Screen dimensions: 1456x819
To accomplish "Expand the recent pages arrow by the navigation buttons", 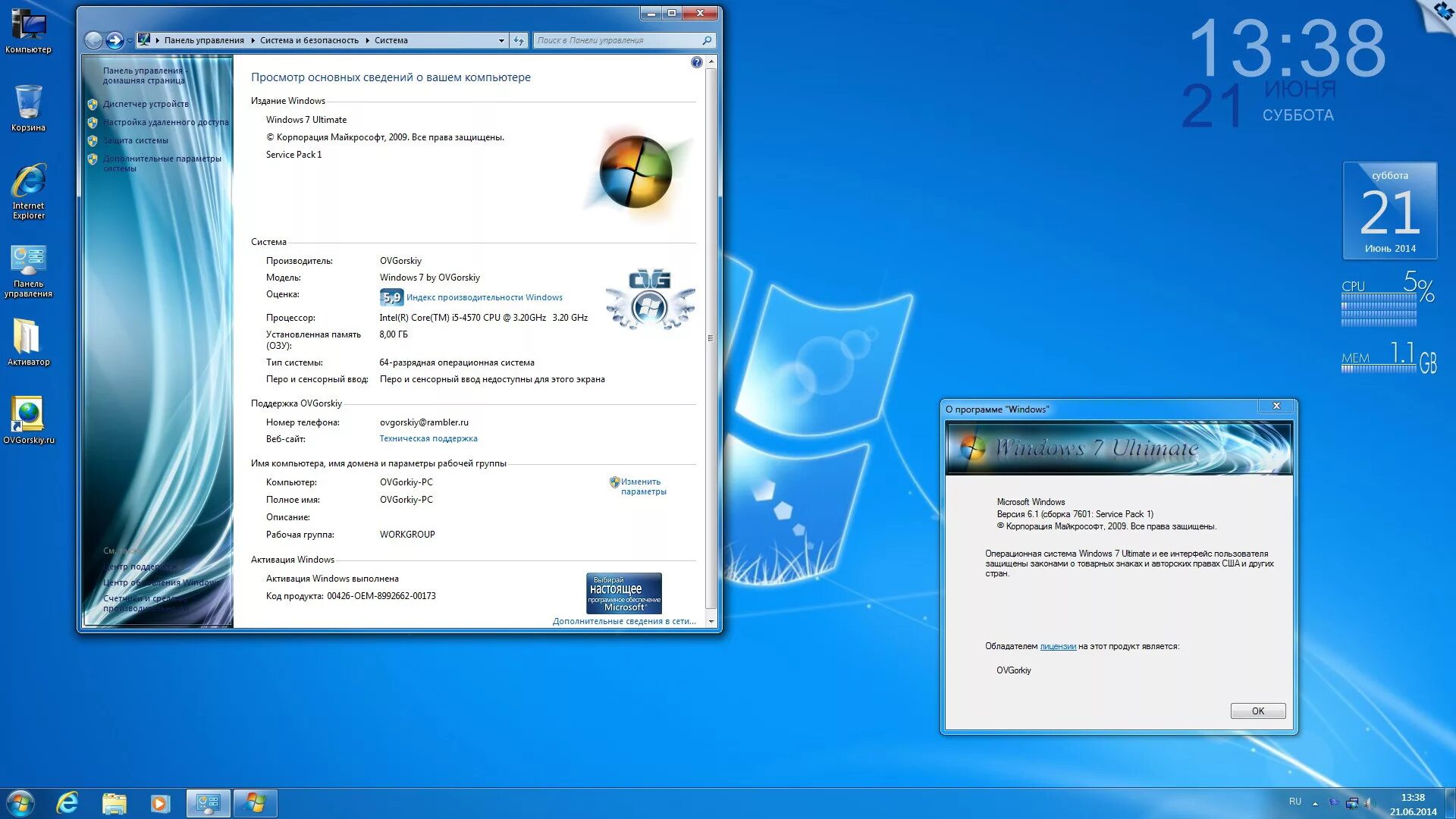I will (130, 41).
